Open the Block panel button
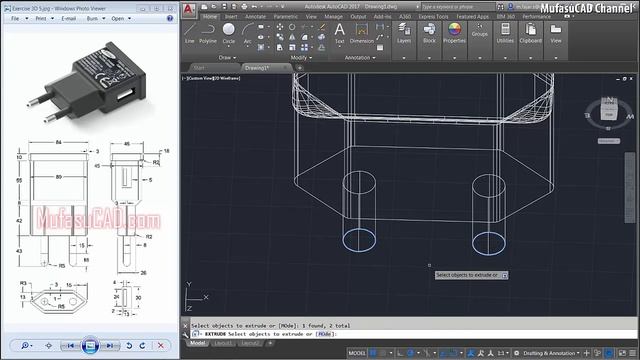Viewport: 640px width, 360px height. point(429,33)
